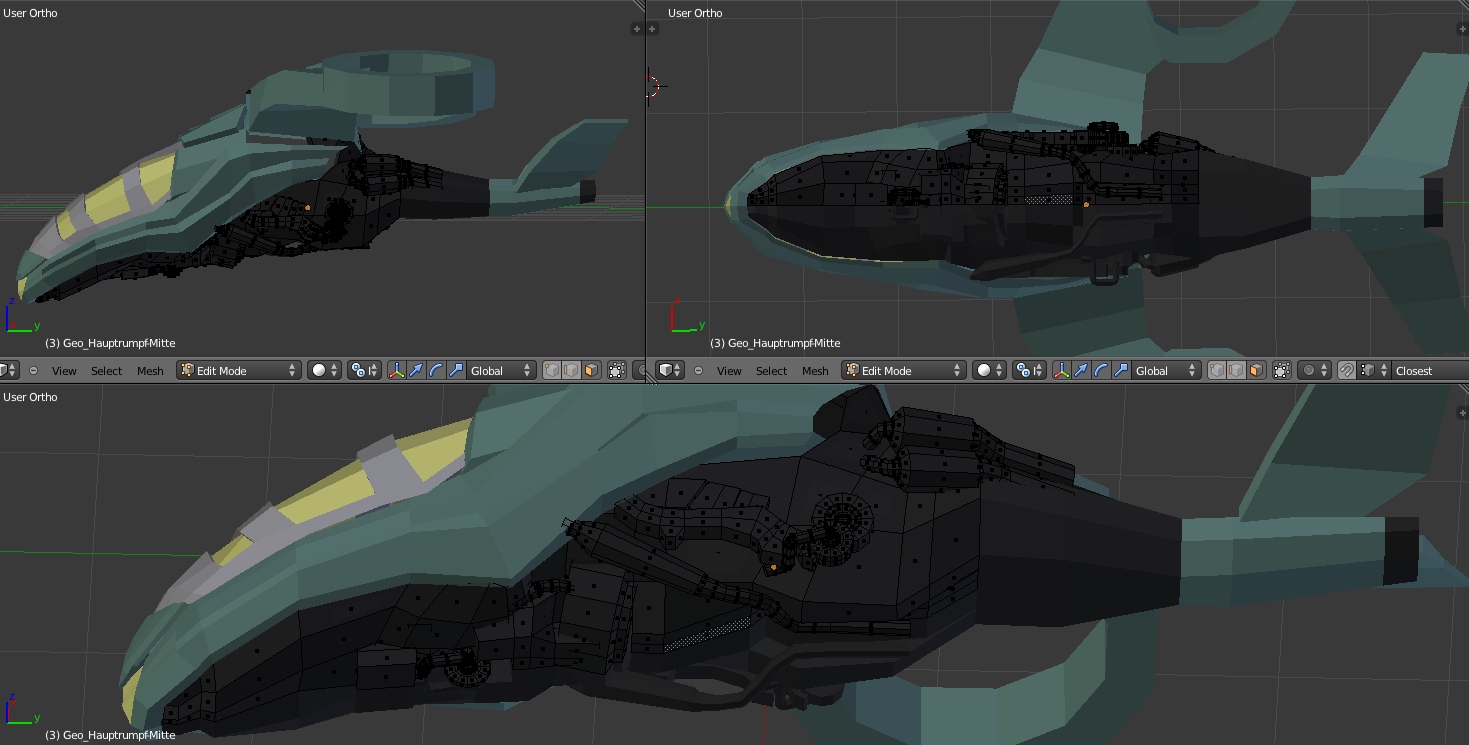
Task: Open the editor type selector in the top-right viewport
Action: point(670,371)
